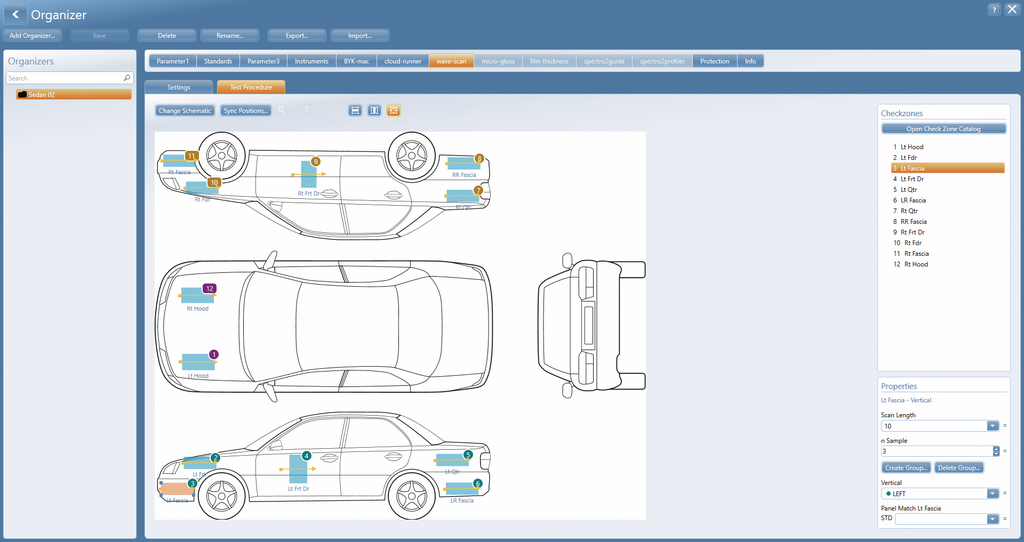Select Rt Qtr in the Checkzones list
1024x542 pixels.
coord(909,211)
